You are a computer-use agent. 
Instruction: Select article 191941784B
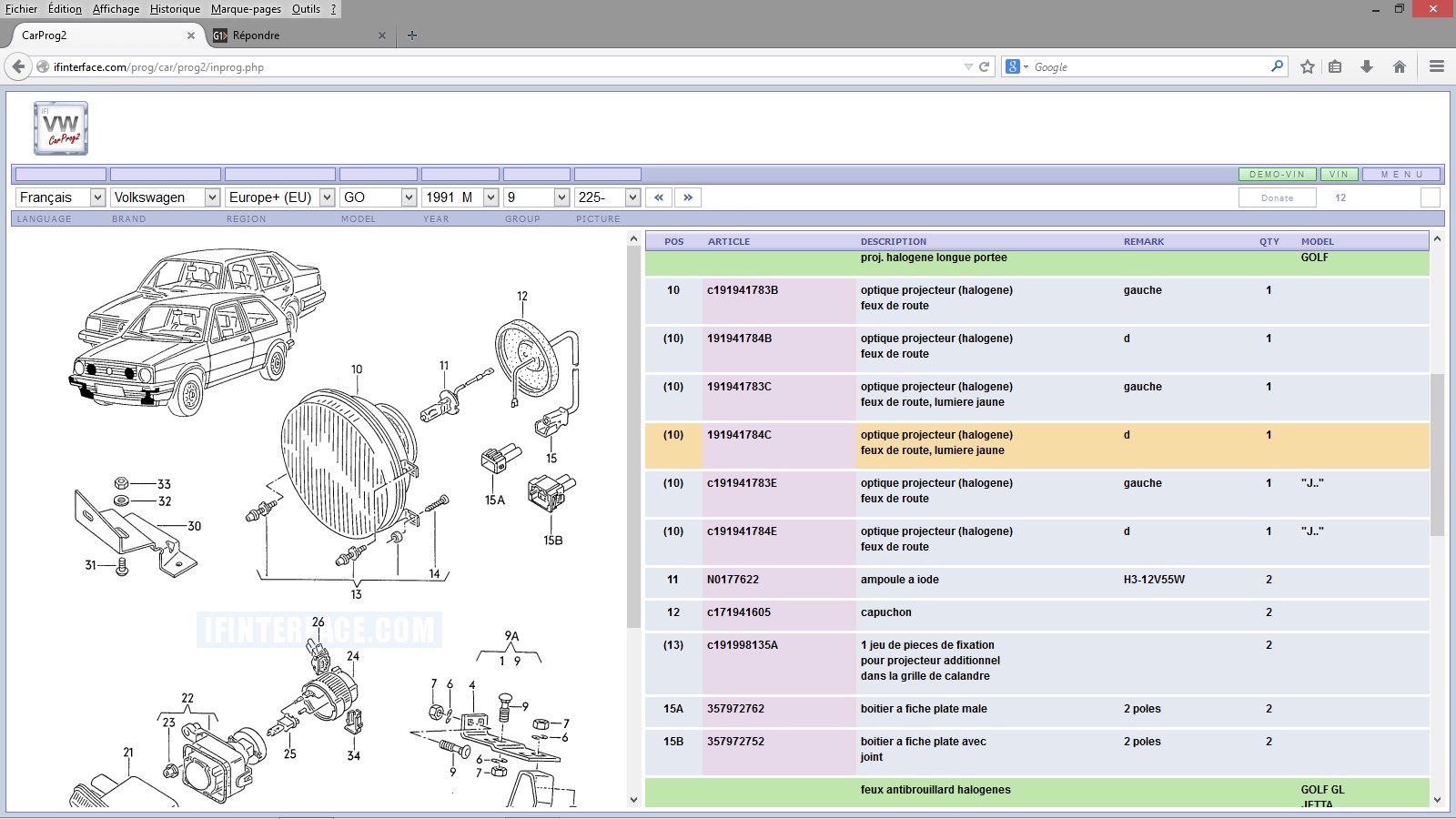[x=739, y=339]
